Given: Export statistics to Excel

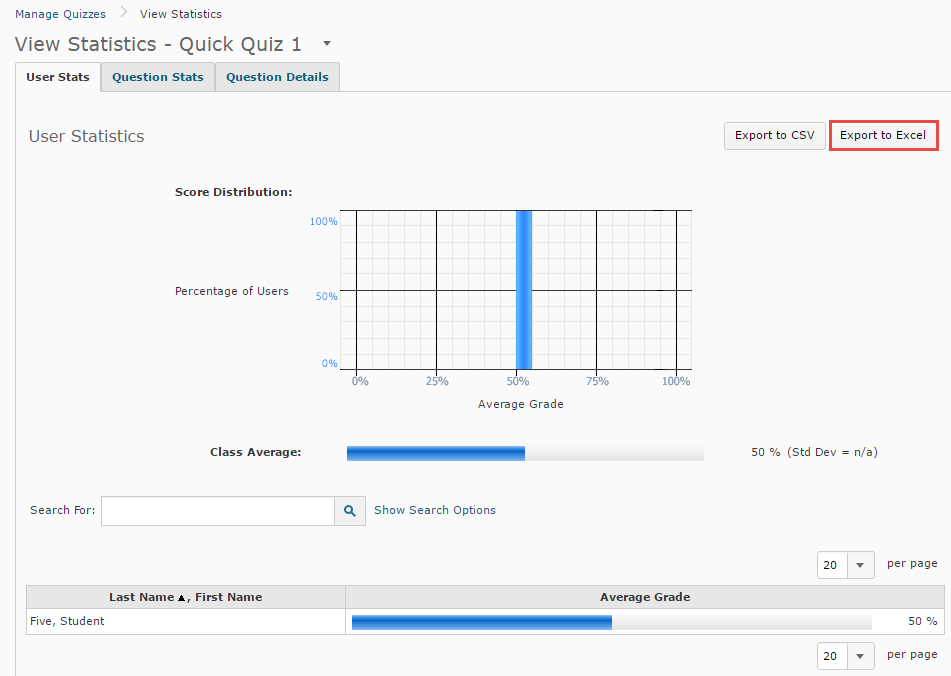Looking at the screenshot, I should [x=883, y=135].
